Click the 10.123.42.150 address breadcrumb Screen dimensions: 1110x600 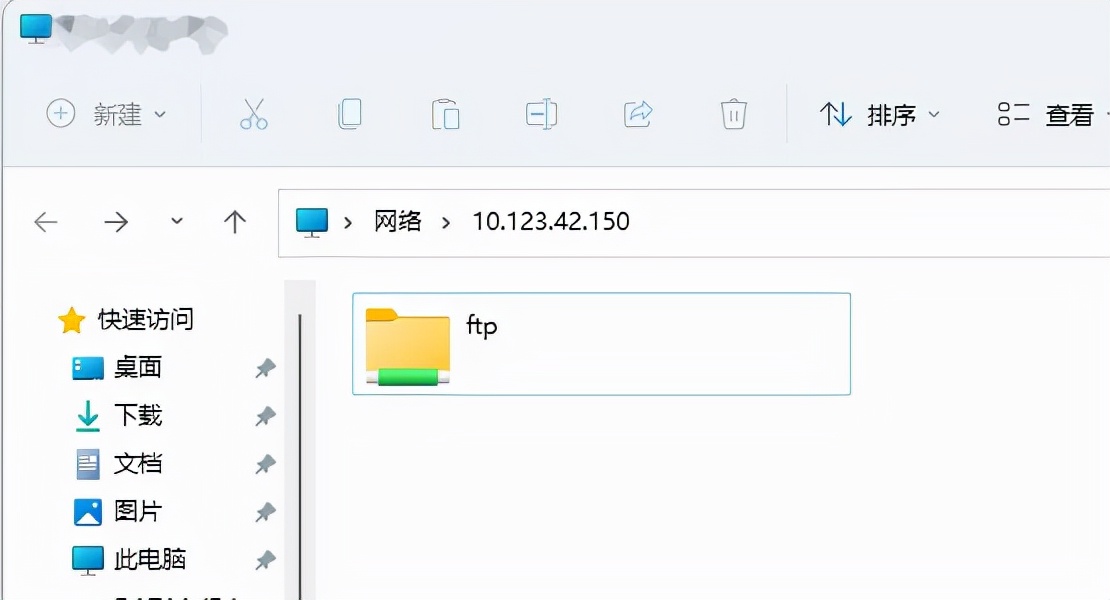(x=550, y=221)
